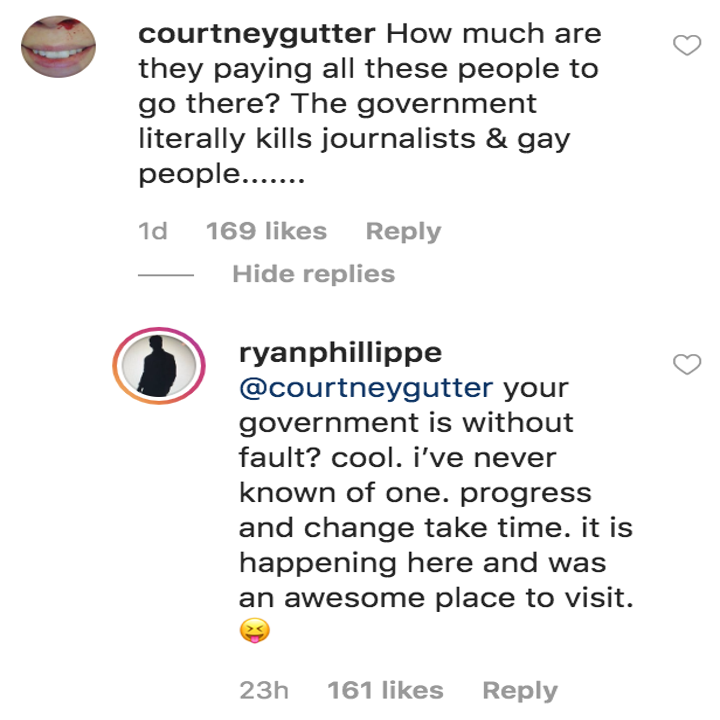This screenshot has height=720, width=720.
Task: Reply to courtneygutter's comment
Action: point(403,231)
